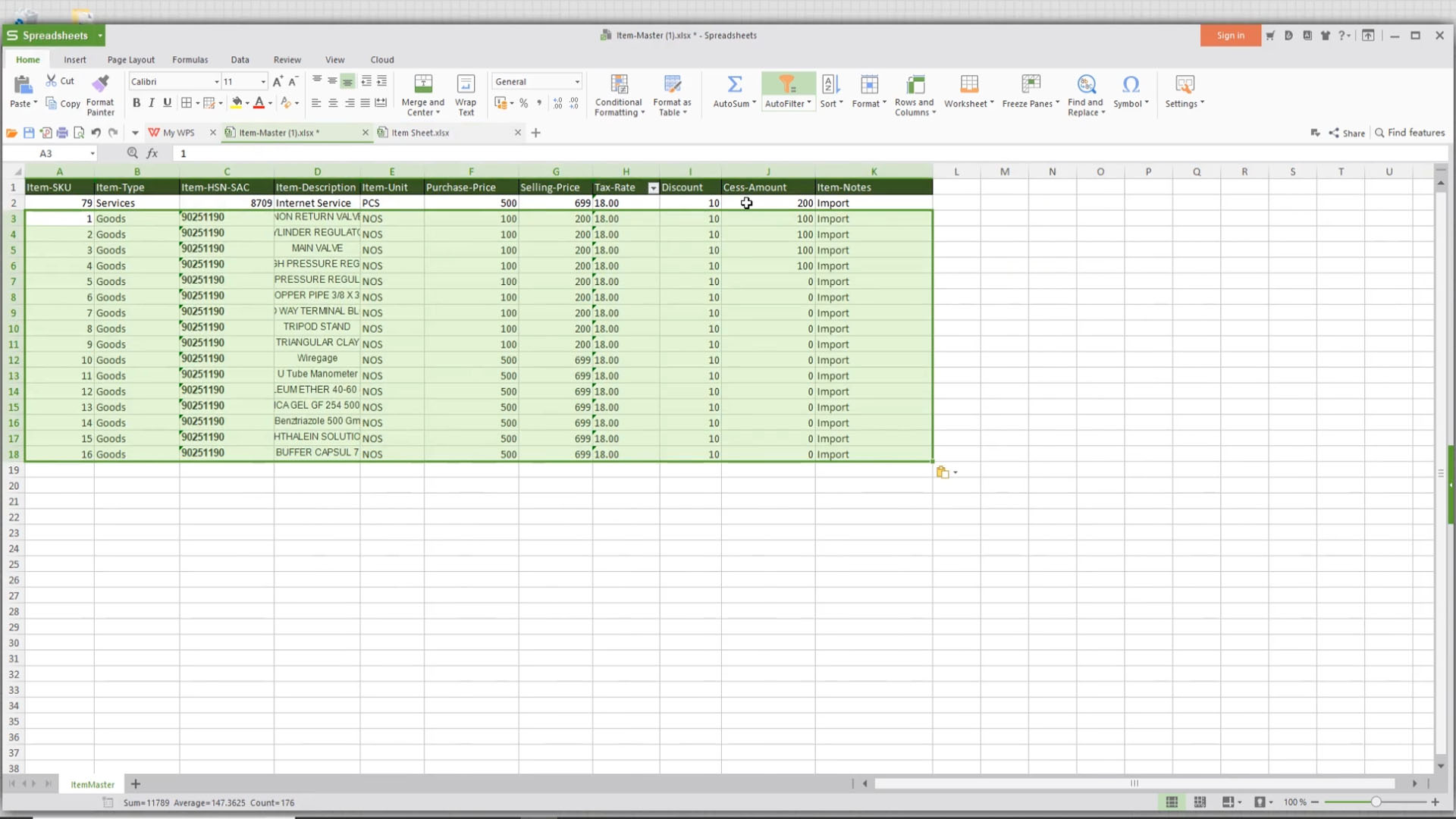Click the Save icon in quick access toolbar
The height and width of the screenshot is (819, 1456).
tap(29, 133)
